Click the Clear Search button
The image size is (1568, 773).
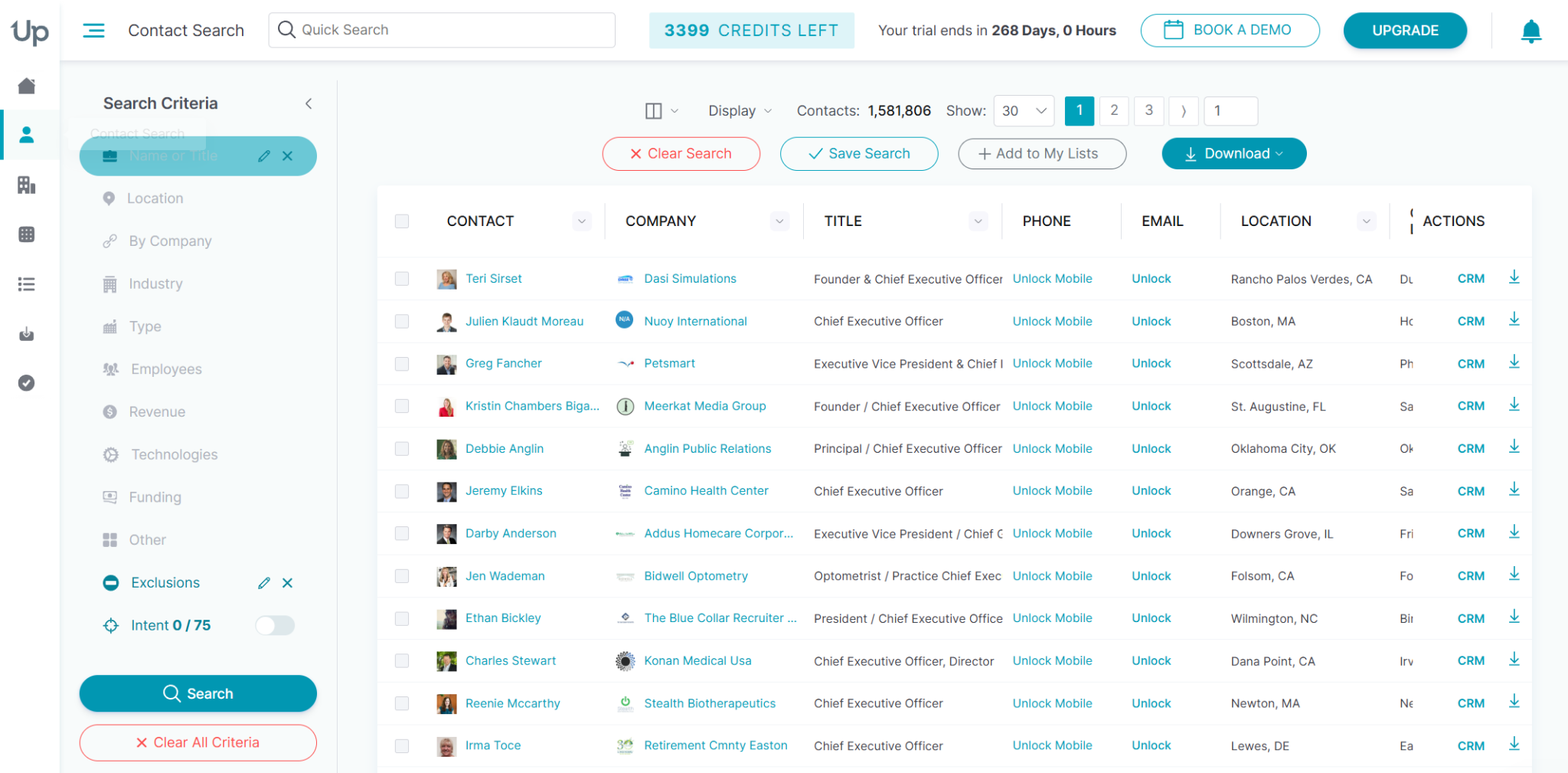coord(681,154)
